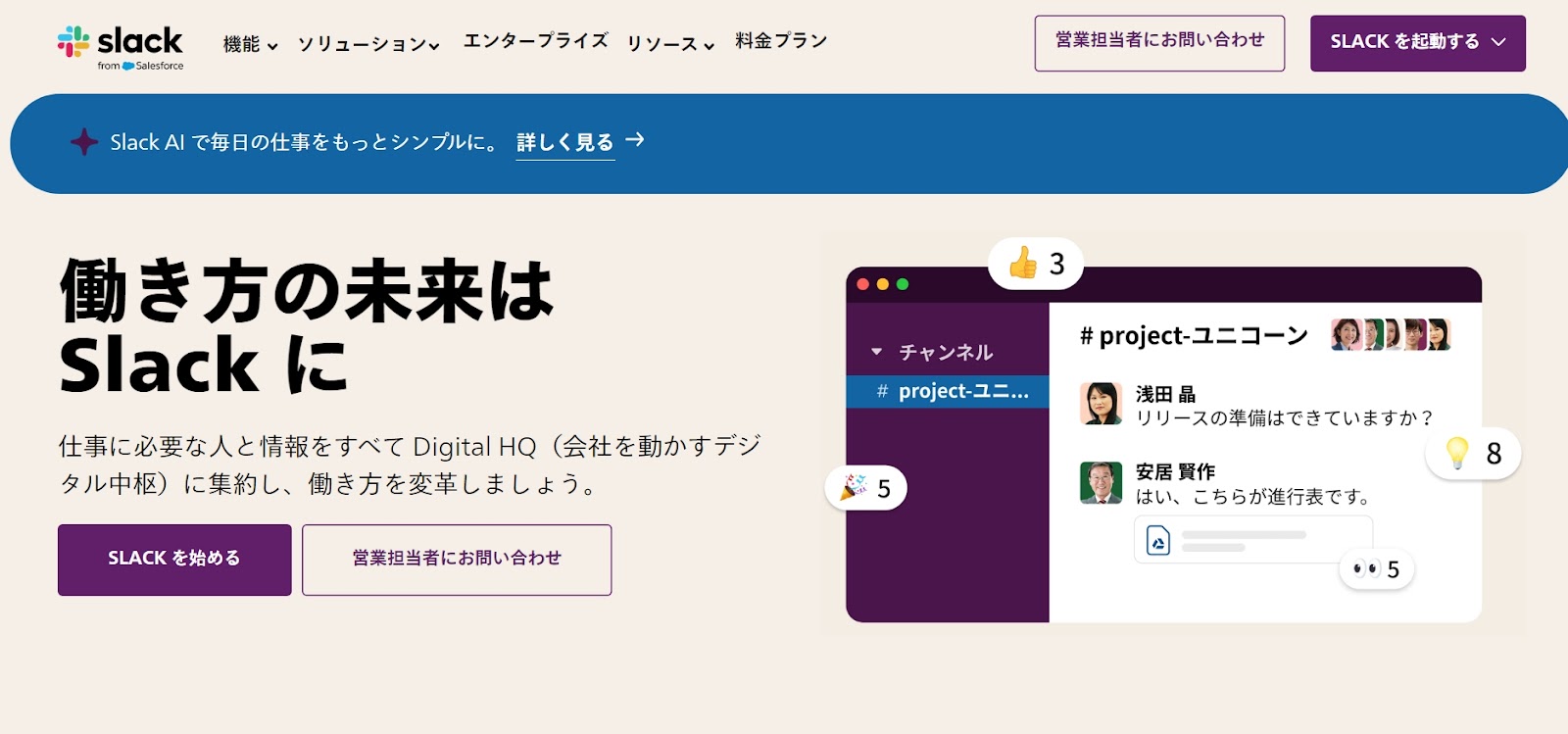Click the red window dot in the mockup
This screenshot has height=734, width=1568.
click(862, 284)
